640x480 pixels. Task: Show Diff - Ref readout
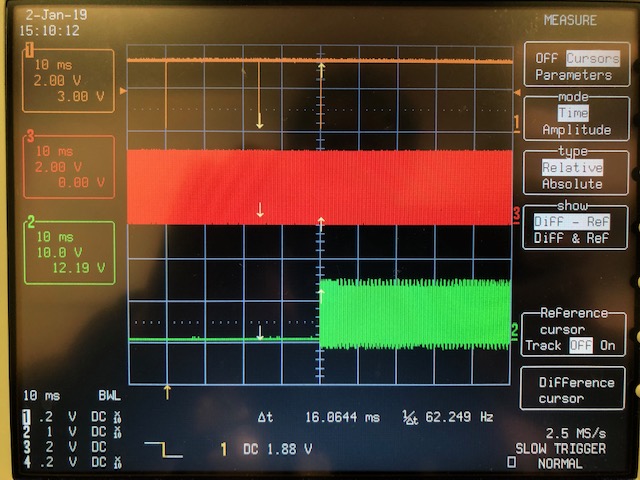572,222
